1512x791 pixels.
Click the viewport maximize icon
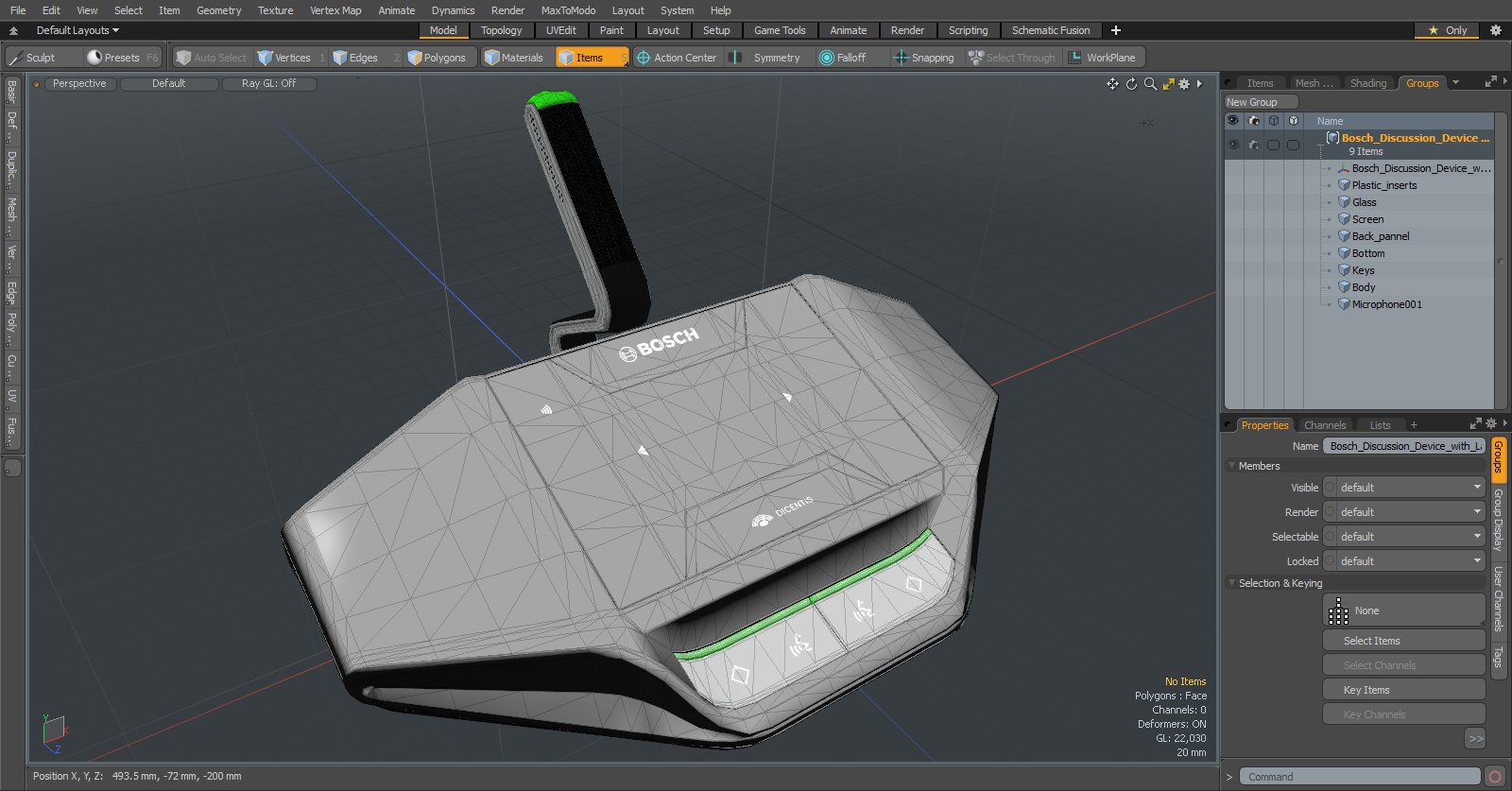click(x=1168, y=84)
